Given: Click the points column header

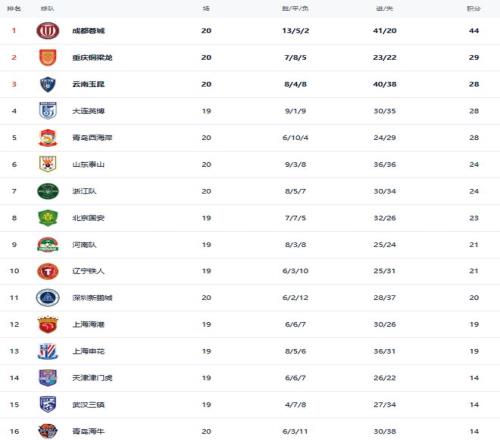Looking at the screenshot, I should tap(473, 8).
